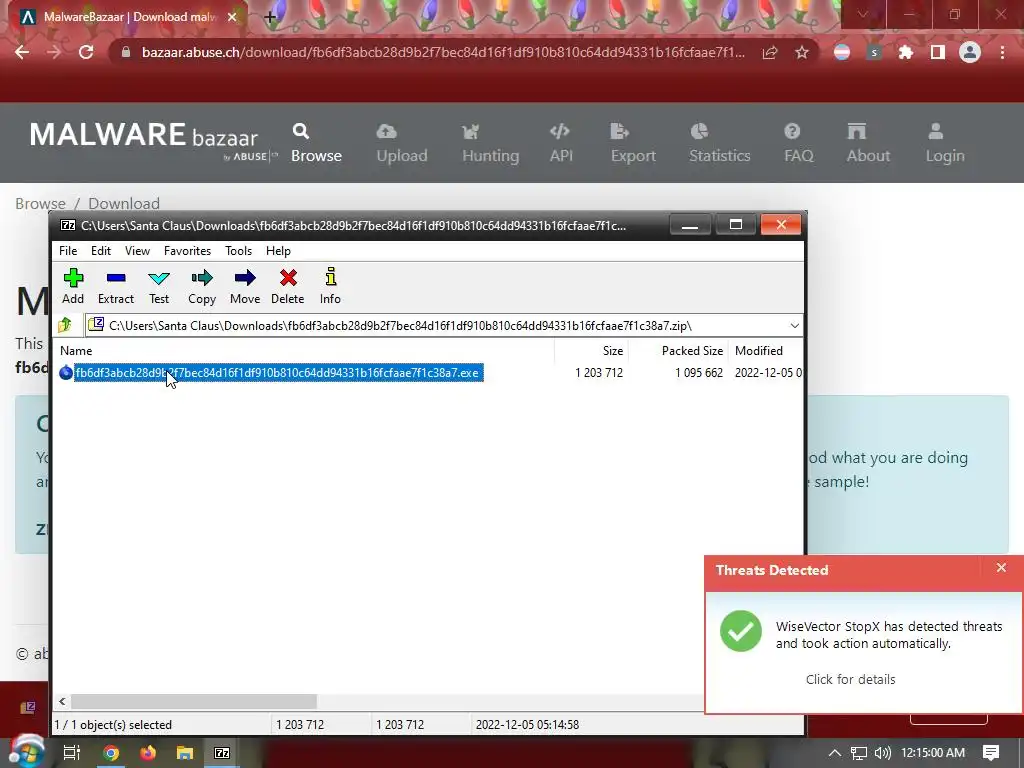
Task: Click the MALWARE bazaar logo
Action: (153, 140)
